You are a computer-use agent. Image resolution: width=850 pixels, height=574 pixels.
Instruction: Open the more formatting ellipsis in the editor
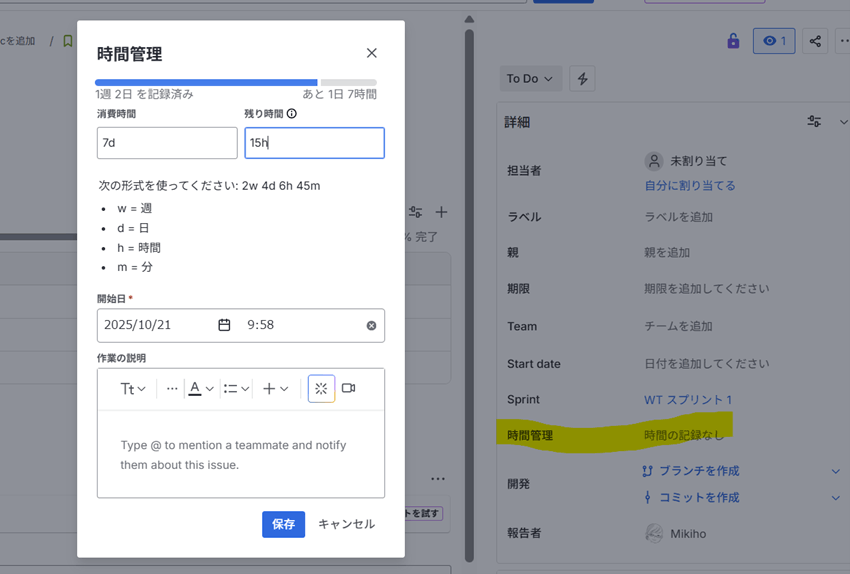[172, 389]
